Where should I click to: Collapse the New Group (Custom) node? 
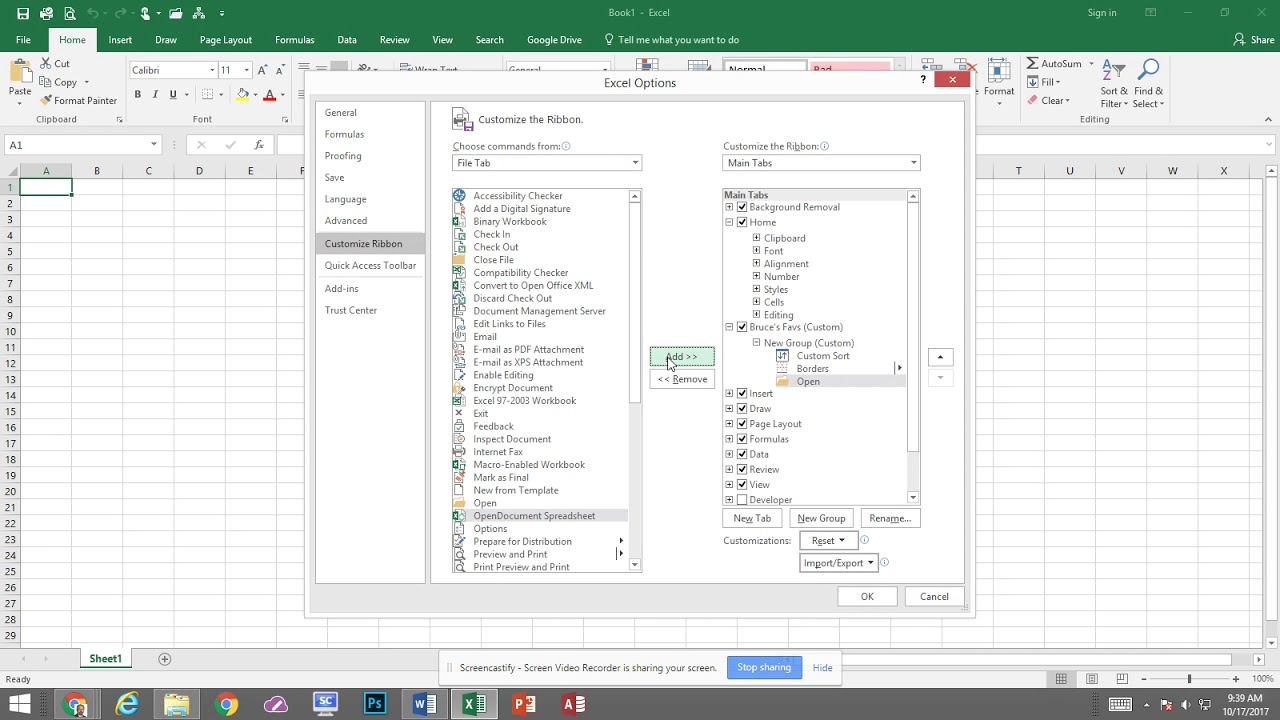point(757,343)
